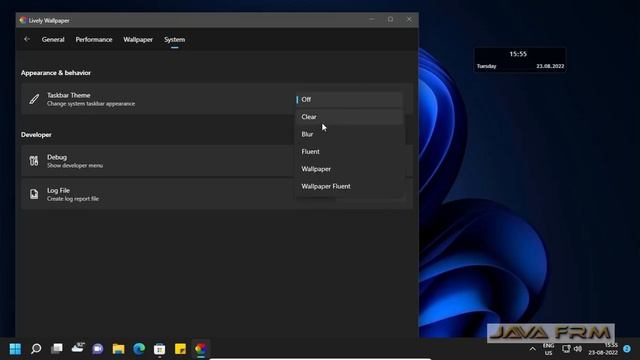
Task: Open the notification center badge
Action: tap(627, 349)
